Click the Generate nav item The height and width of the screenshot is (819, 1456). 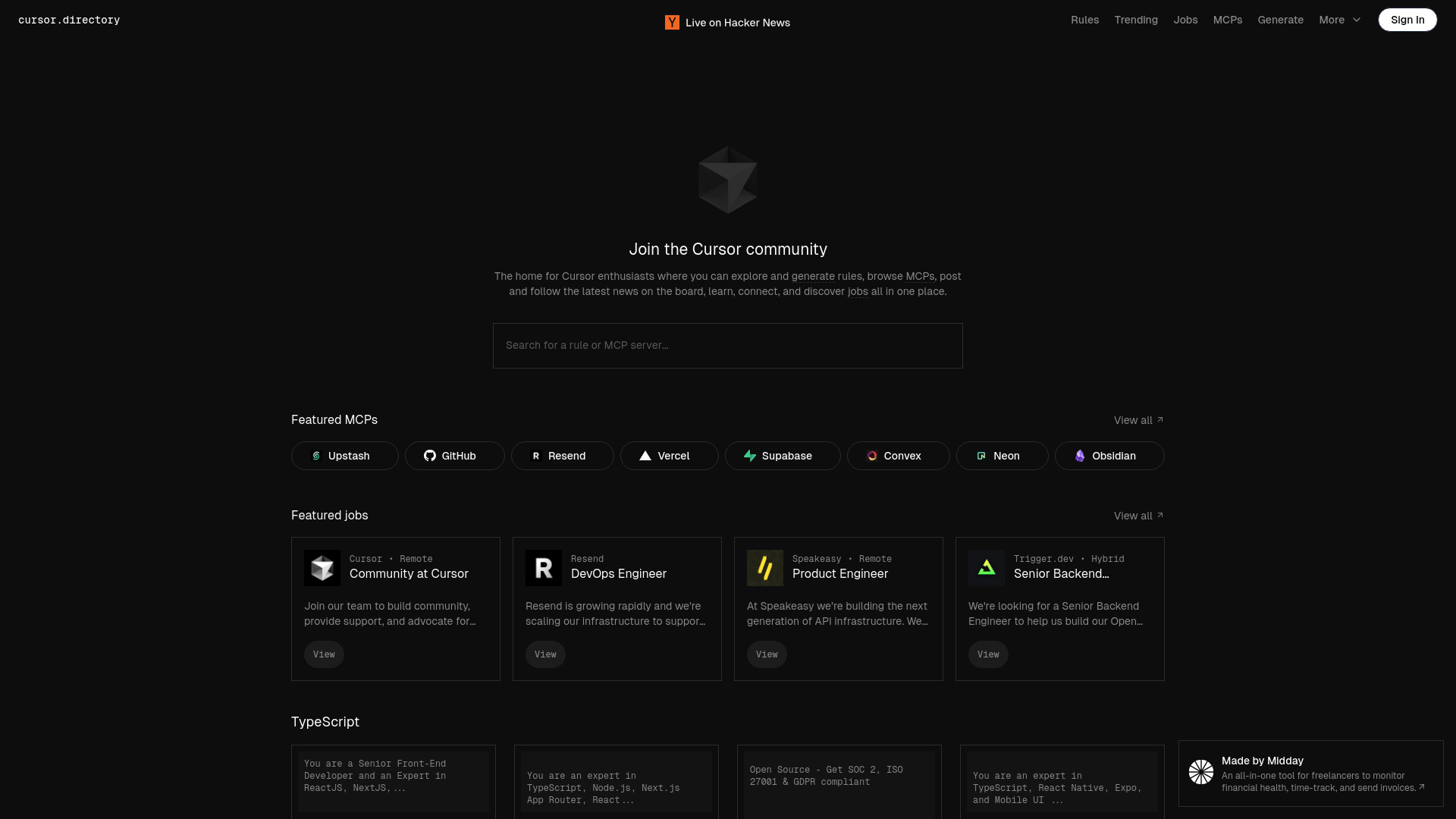(1280, 19)
